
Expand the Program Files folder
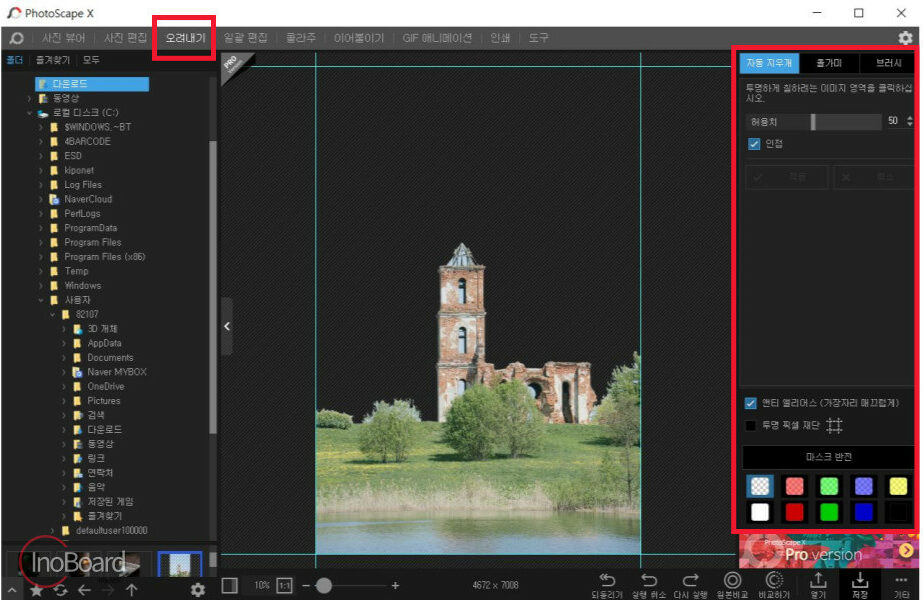(x=41, y=242)
